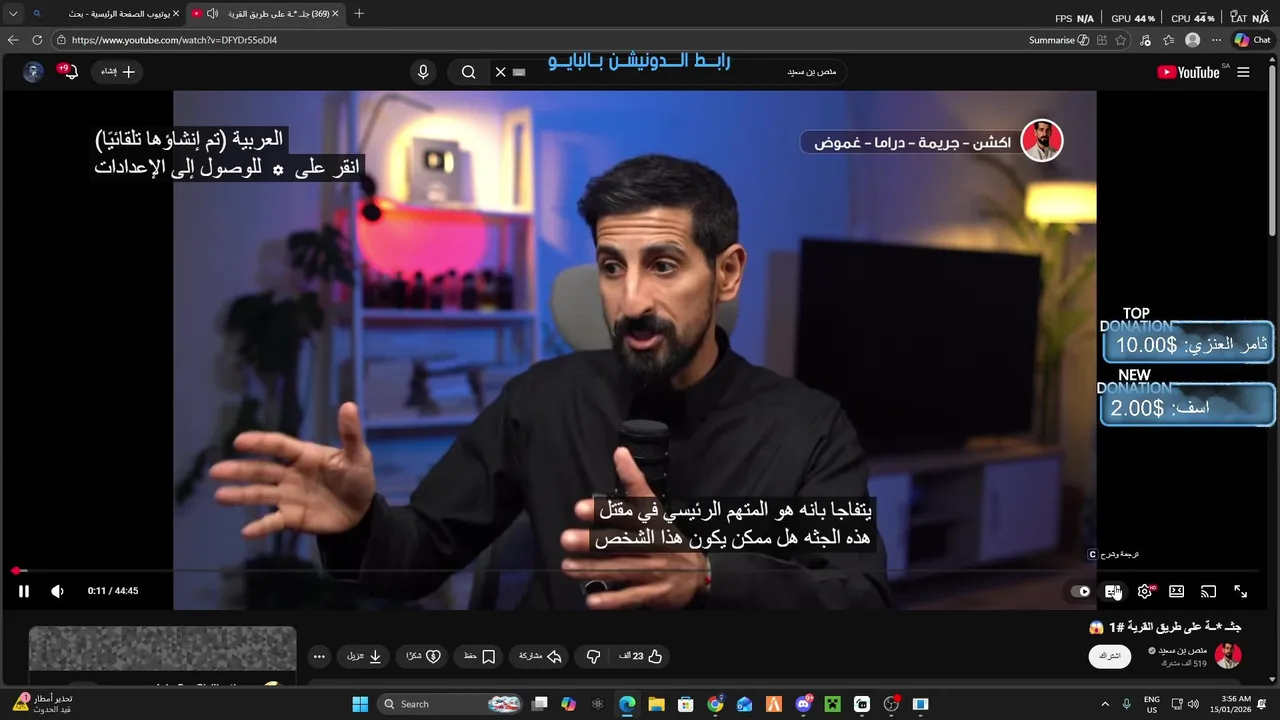
Task: Open favorites list icon
Action: click(1168, 40)
